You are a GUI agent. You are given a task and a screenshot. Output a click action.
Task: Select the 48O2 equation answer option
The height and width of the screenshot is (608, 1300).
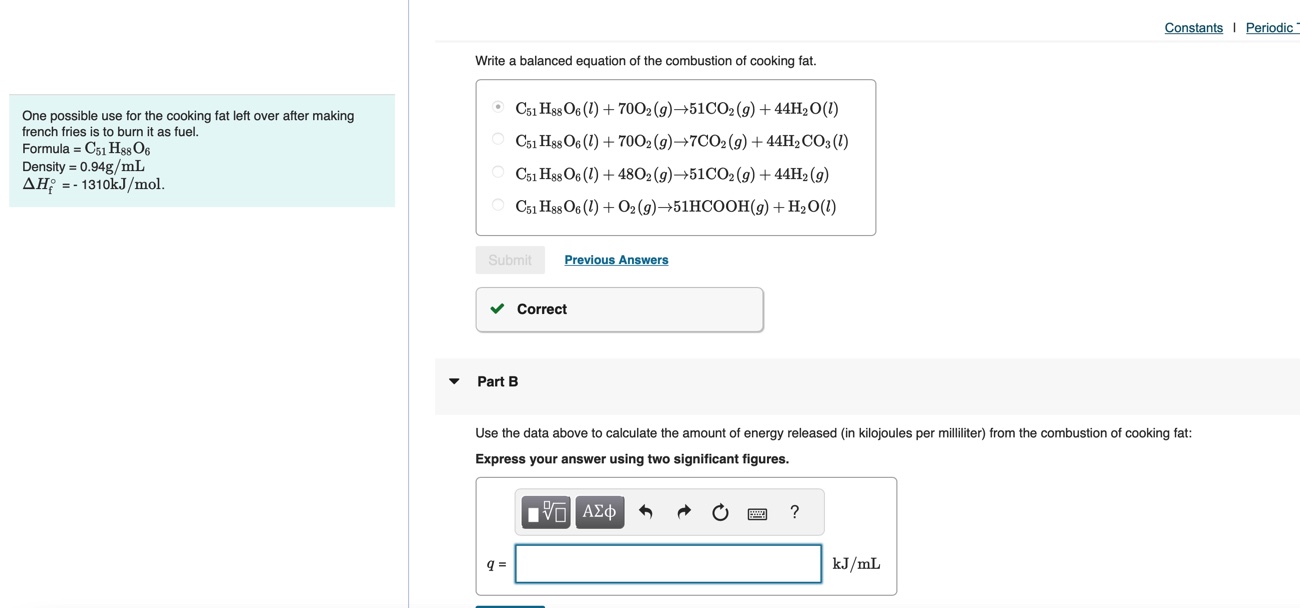498,173
